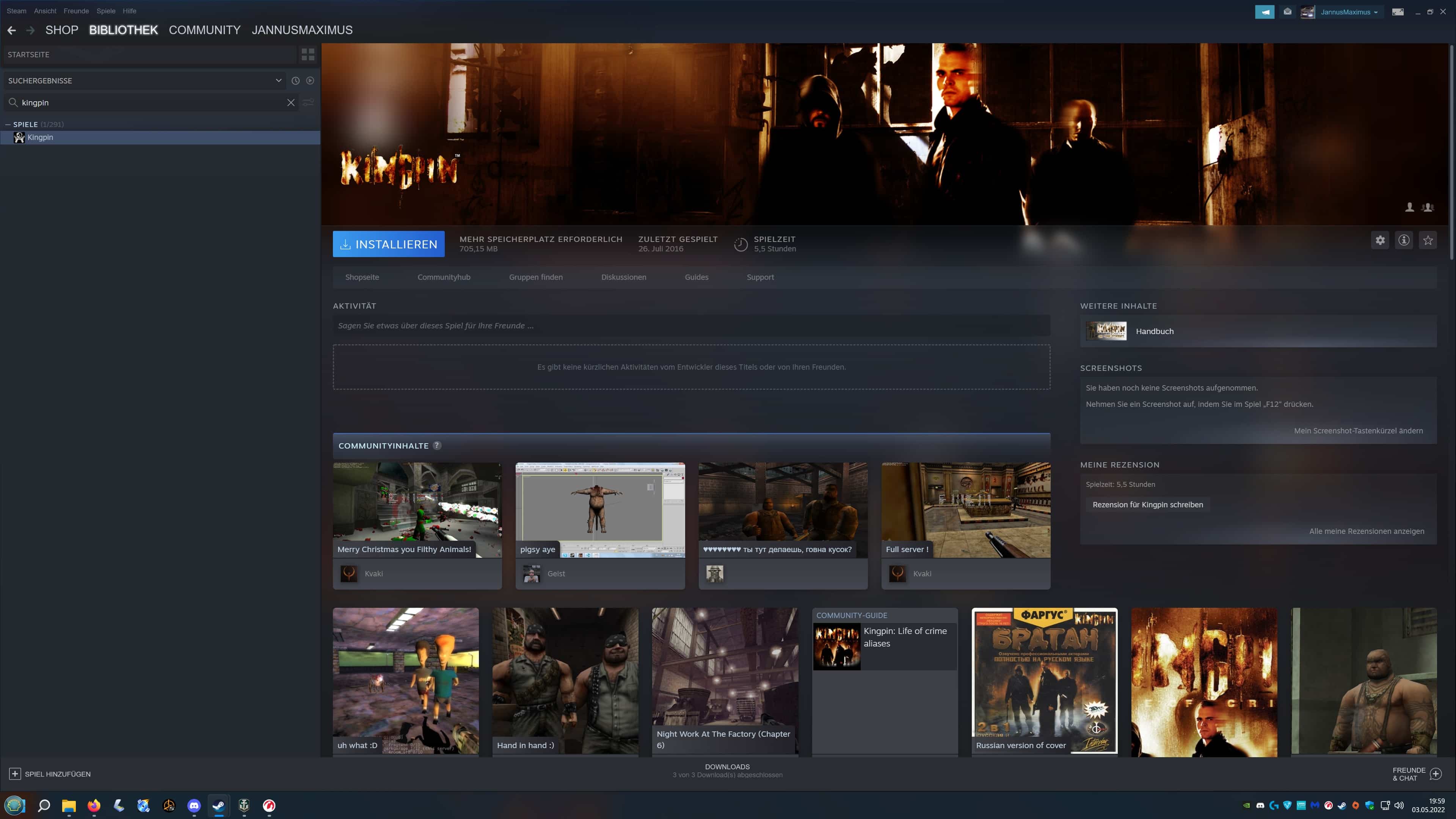Click the friends group icon on banner
Image resolution: width=1456 pixels, height=819 pixels.
pyautogui.click(x=1428, y=207)
